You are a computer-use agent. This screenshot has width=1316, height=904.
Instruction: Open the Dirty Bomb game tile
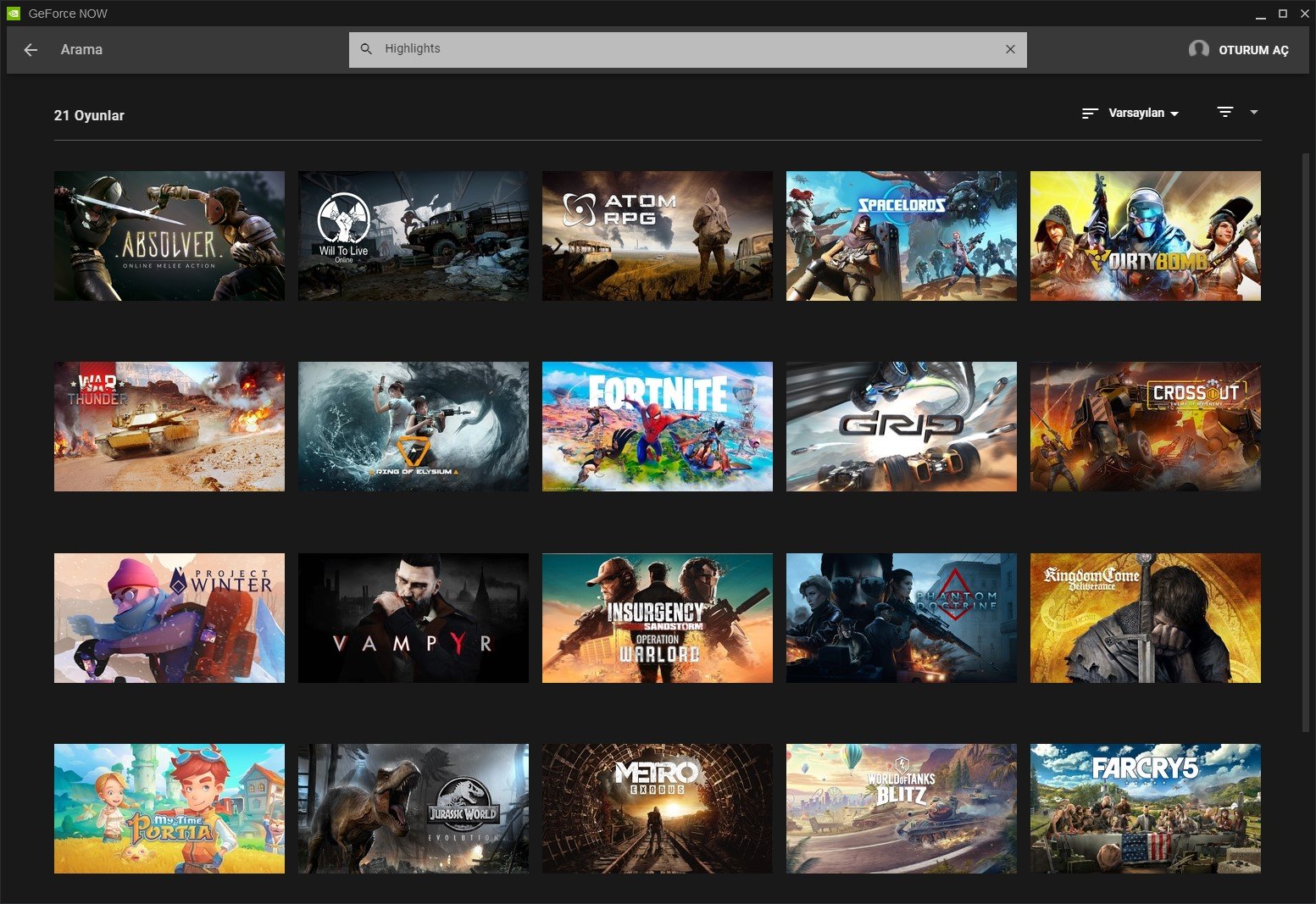click(1146, 236)
